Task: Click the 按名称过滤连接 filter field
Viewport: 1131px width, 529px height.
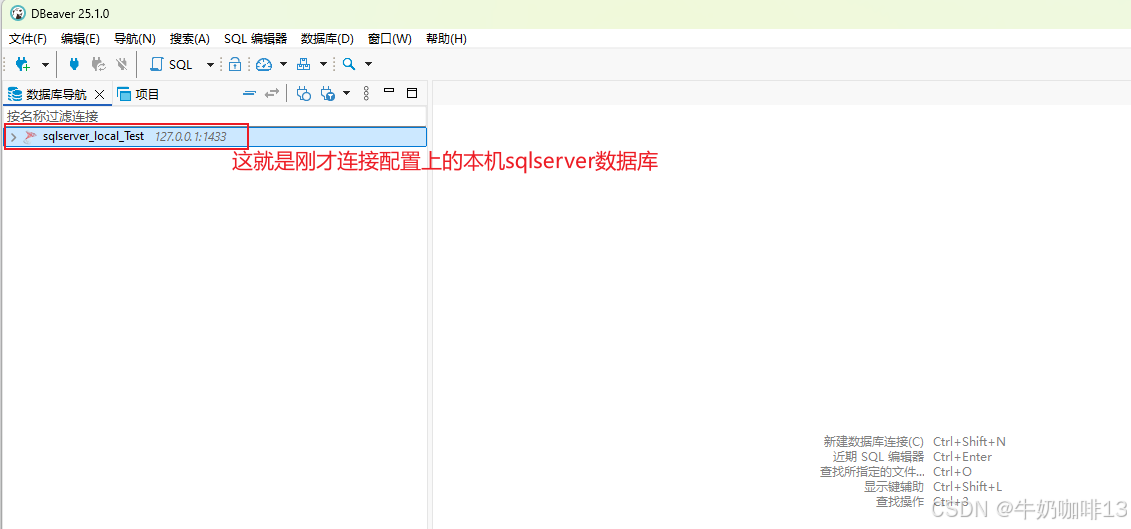Action: (x=215, y=115)
